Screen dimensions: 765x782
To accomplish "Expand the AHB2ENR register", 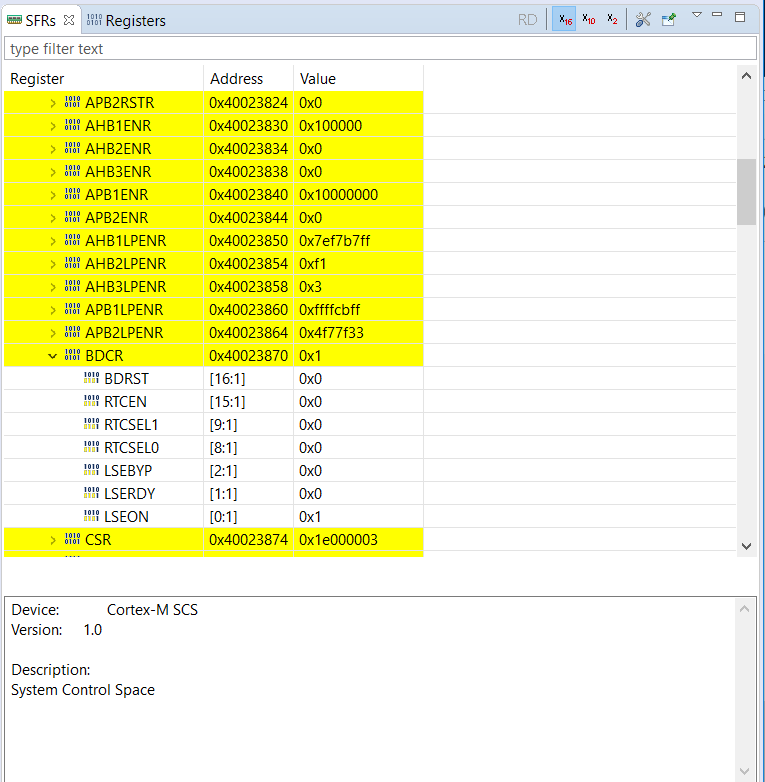I will click(x=53, y=149).
